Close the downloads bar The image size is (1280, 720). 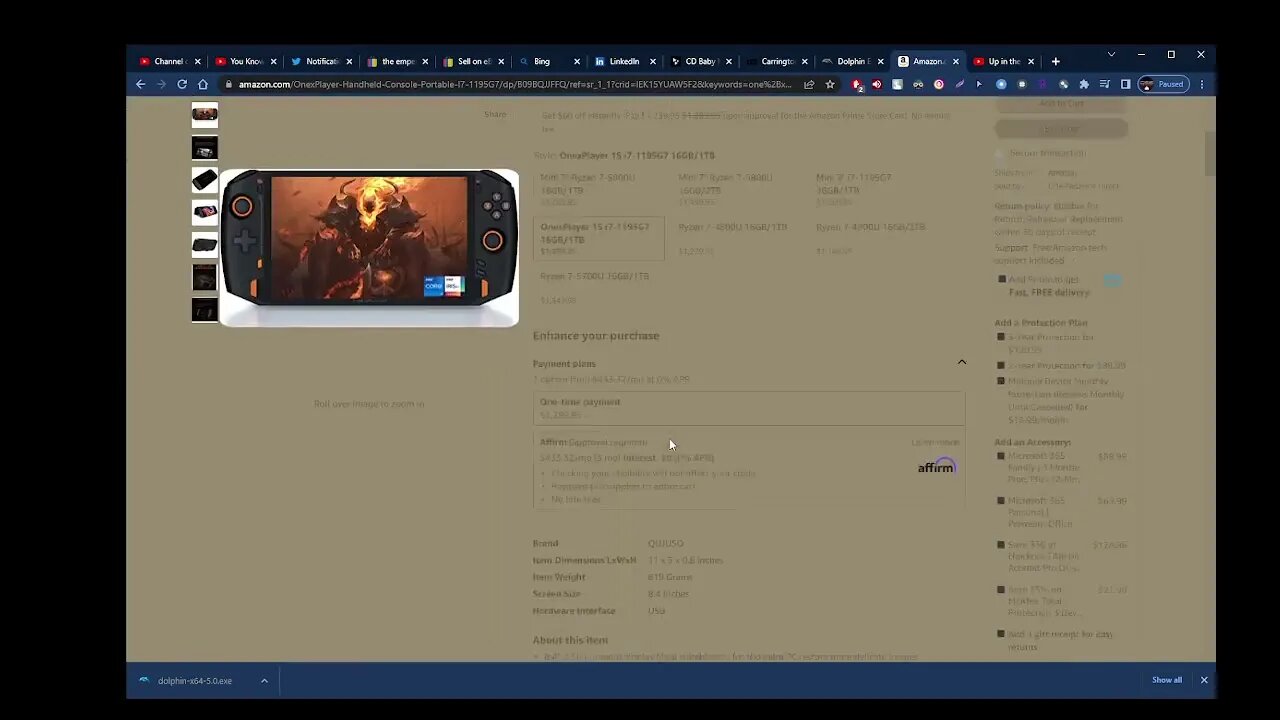pyautogui.click(x=1204, y=680)
